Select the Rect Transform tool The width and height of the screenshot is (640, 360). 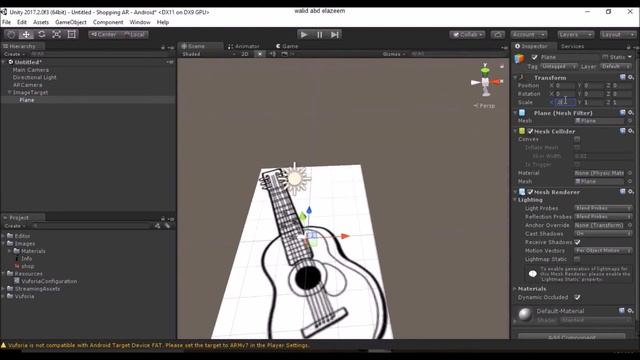(71, 35)
